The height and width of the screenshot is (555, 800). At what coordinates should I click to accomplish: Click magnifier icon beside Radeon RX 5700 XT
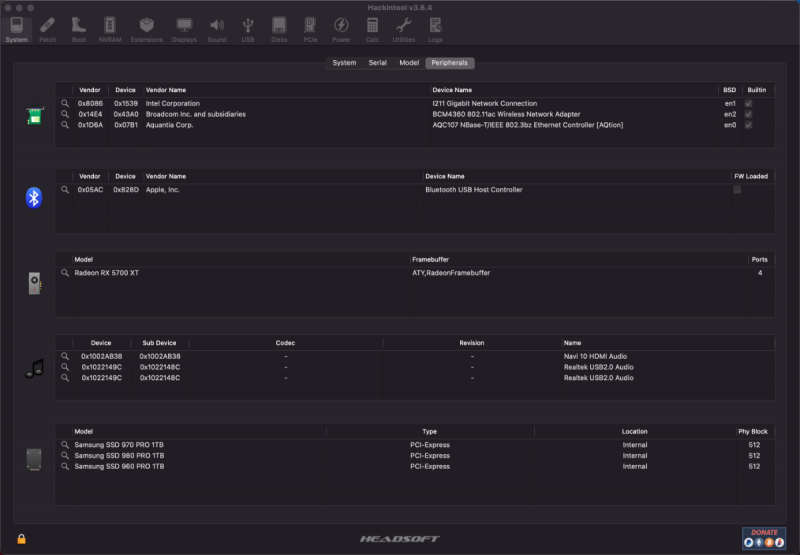point(65,272)
